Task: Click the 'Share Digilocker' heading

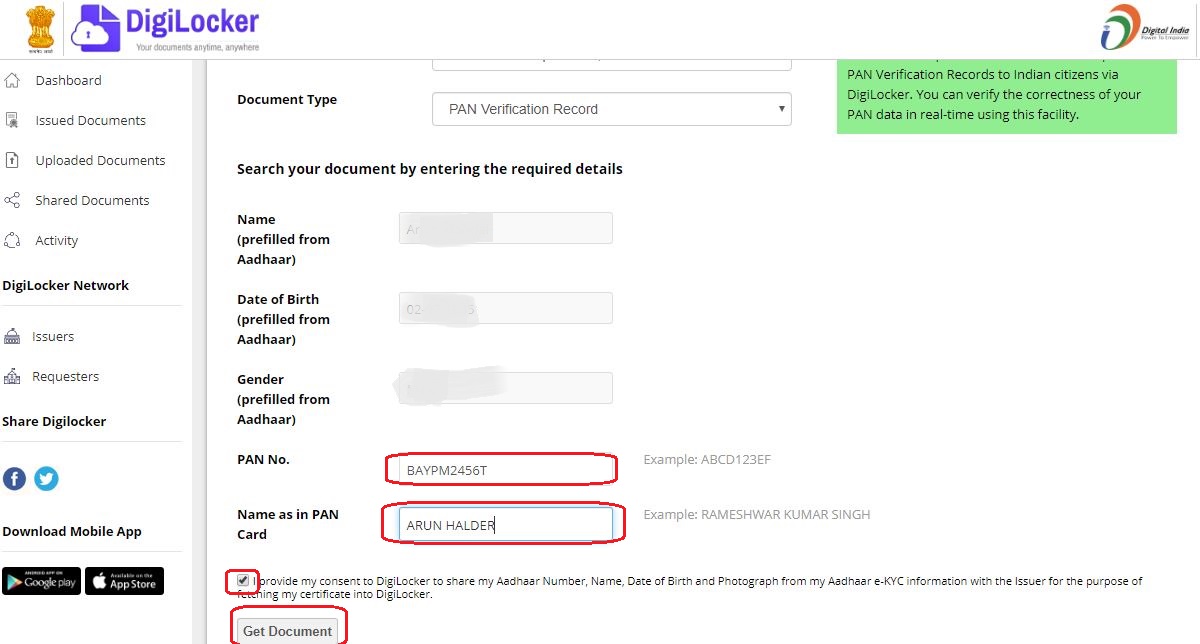Action: point(54,421)
